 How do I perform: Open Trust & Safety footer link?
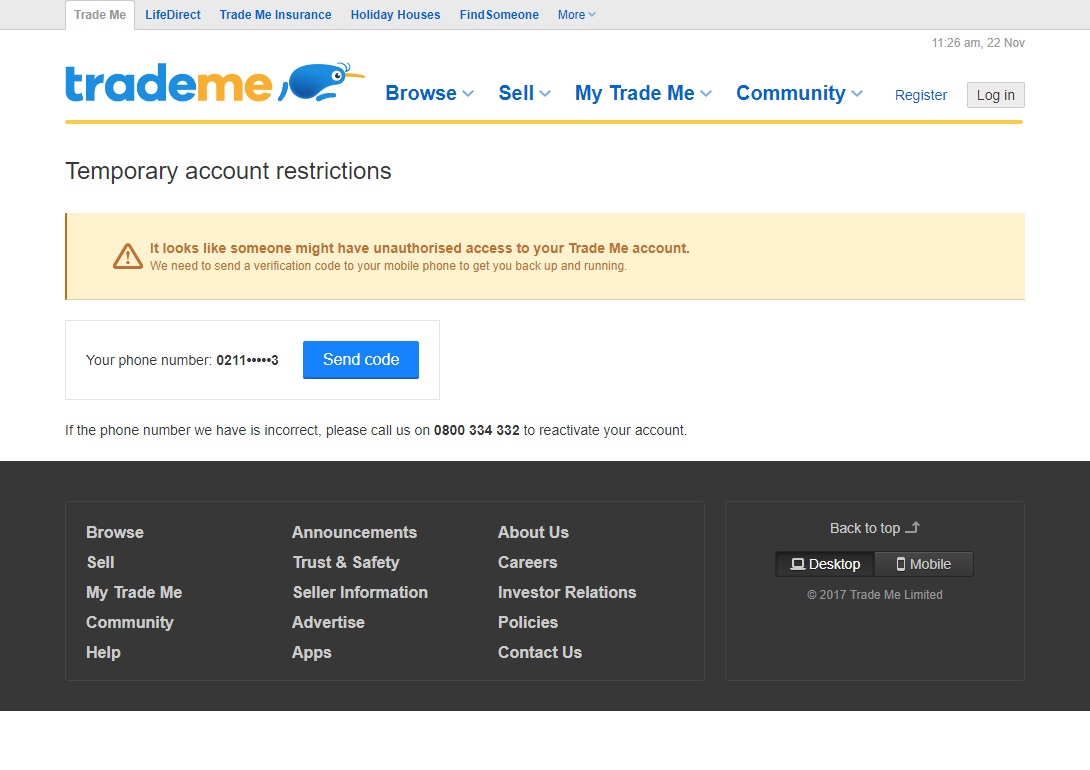tap(346, 562)
